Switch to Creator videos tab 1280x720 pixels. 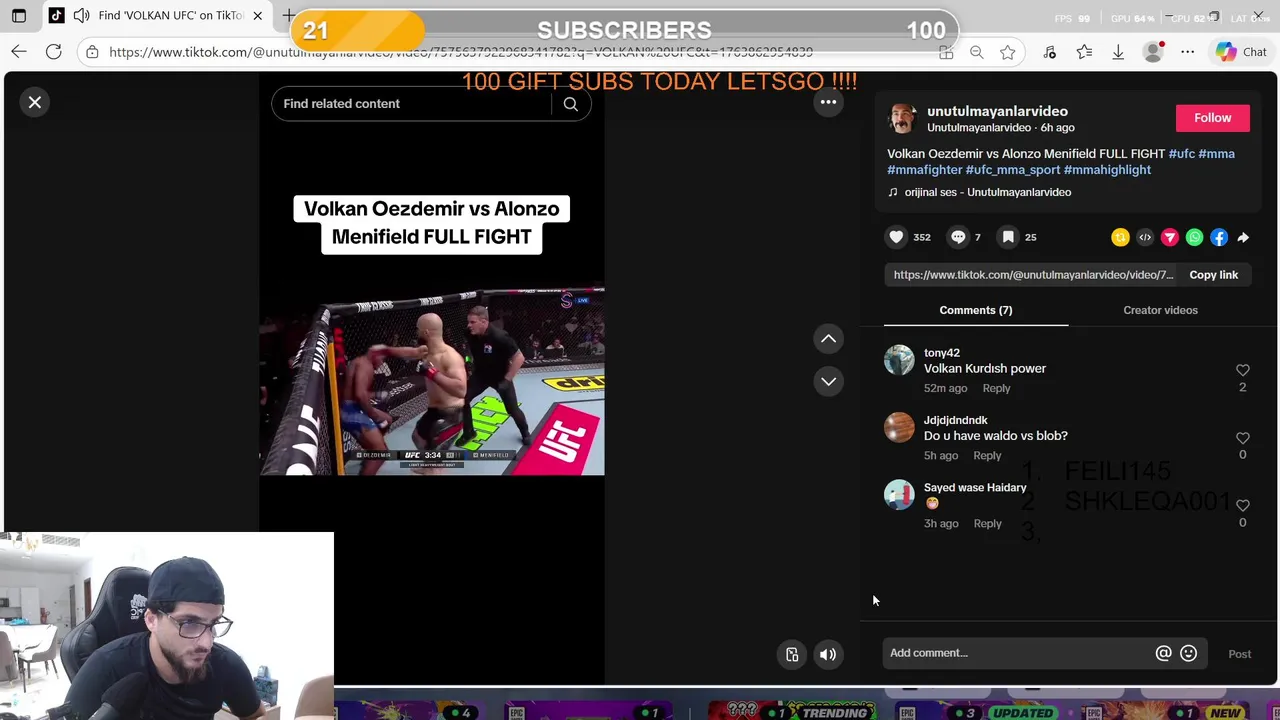pos(1160,310)
